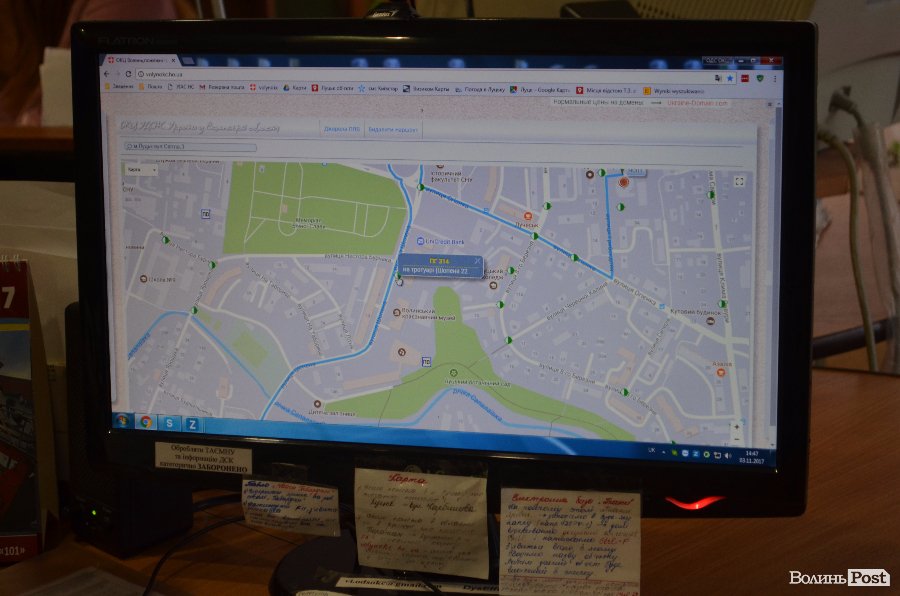The height and width of the screenshot is (596, 900).
Task: Click the red location pin marker
Action: 625,183
